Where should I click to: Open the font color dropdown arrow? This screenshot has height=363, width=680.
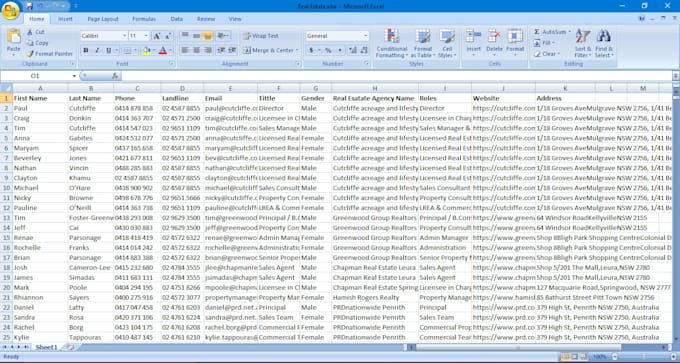coord(170,50)
